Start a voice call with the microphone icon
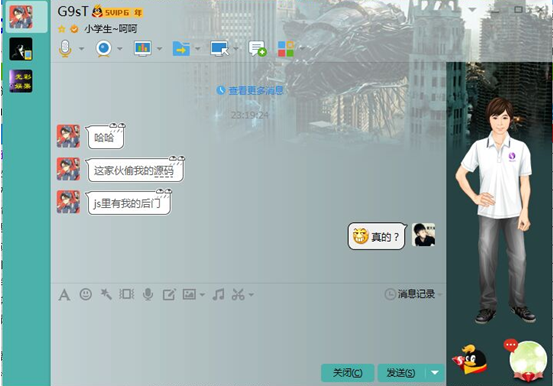The image size is (553, 386). [x=65, y=48]
